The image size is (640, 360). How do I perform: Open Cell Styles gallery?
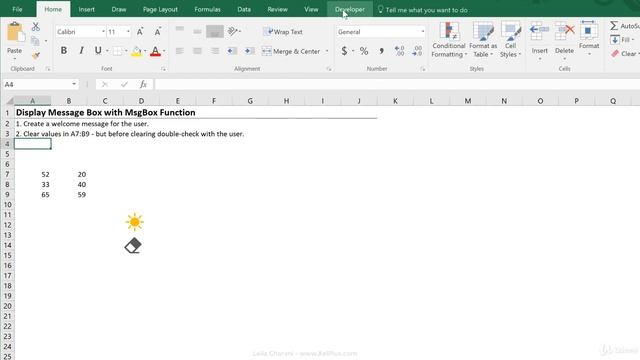pos(511,40)
